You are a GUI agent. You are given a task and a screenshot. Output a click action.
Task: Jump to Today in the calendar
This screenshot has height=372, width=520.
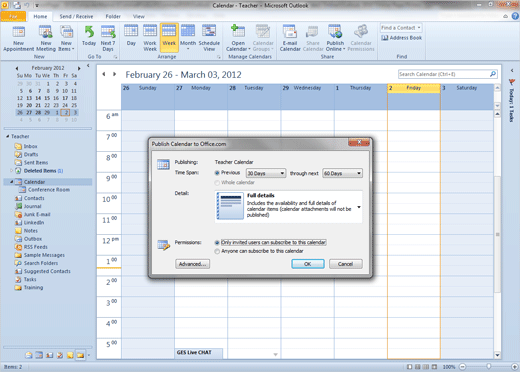(x=89, y=36)
